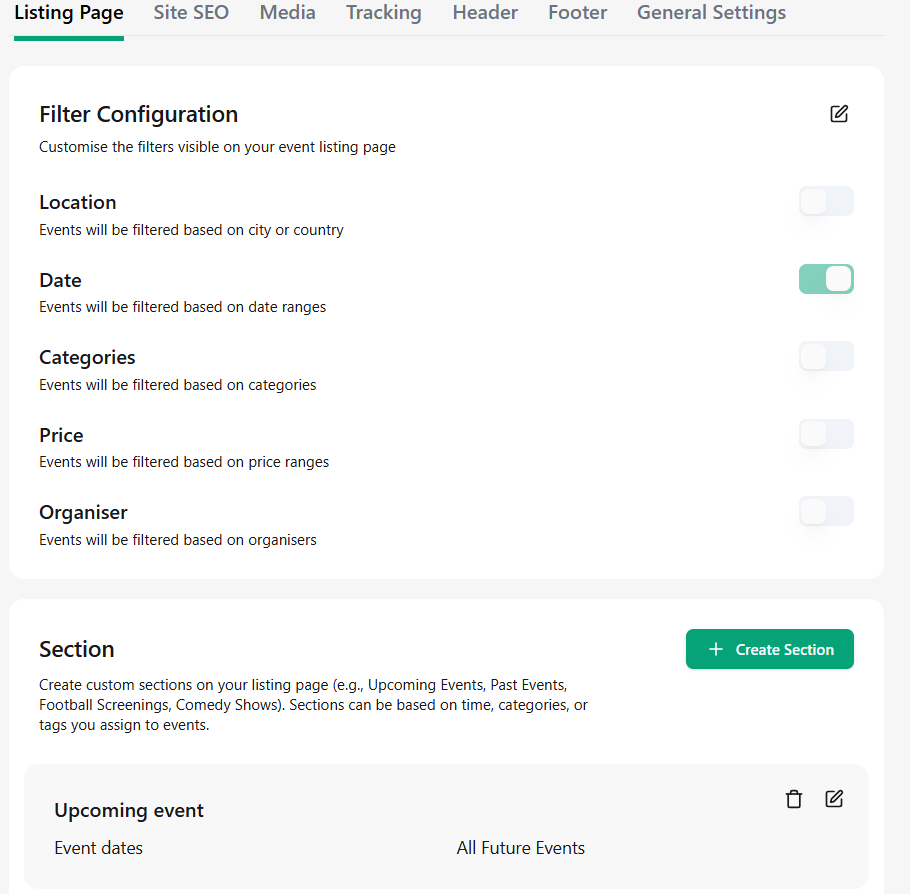The width and height of the screenshot is (910, 894).
Task: Go to the Tracking tab
Action: [x=384, y=13]
